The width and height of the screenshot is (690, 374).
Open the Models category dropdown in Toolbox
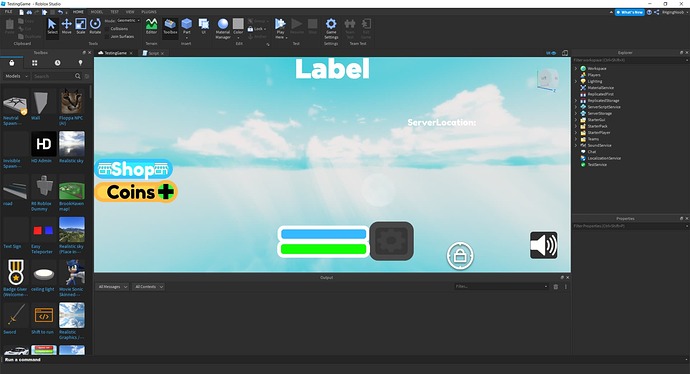(x=16, y=76)
